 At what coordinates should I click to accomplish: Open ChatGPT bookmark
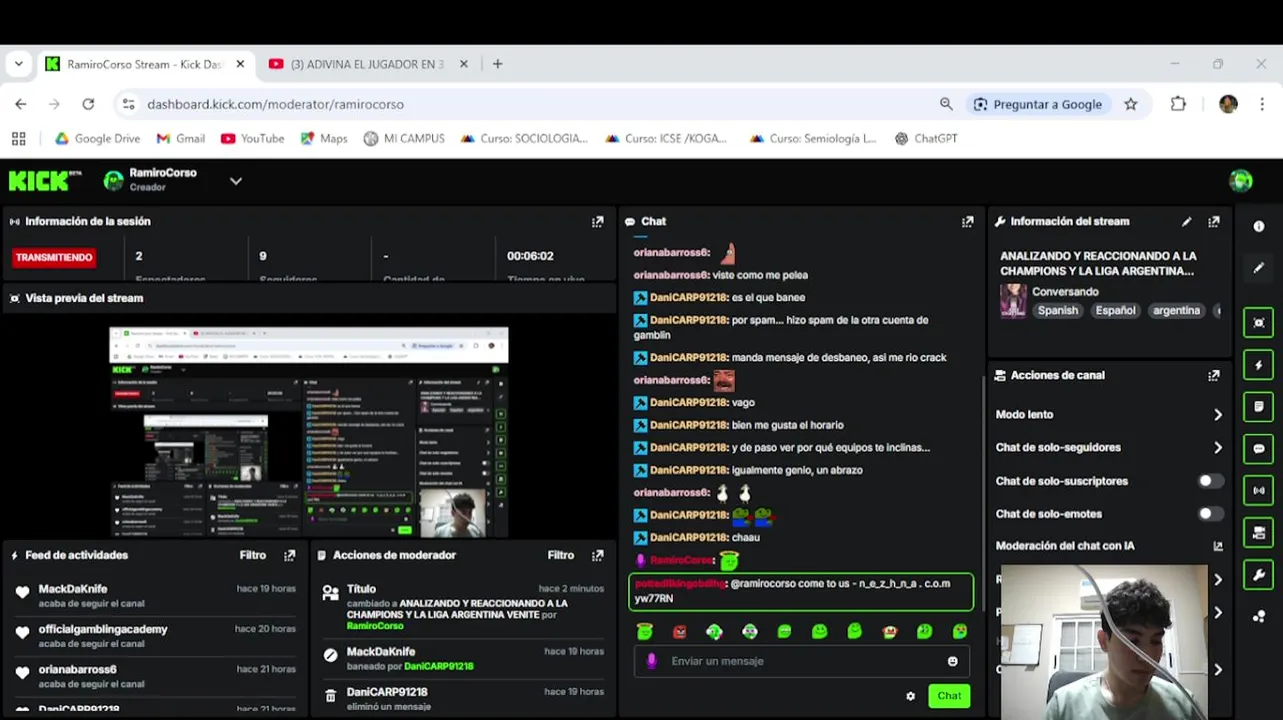[x=926, y=139]
